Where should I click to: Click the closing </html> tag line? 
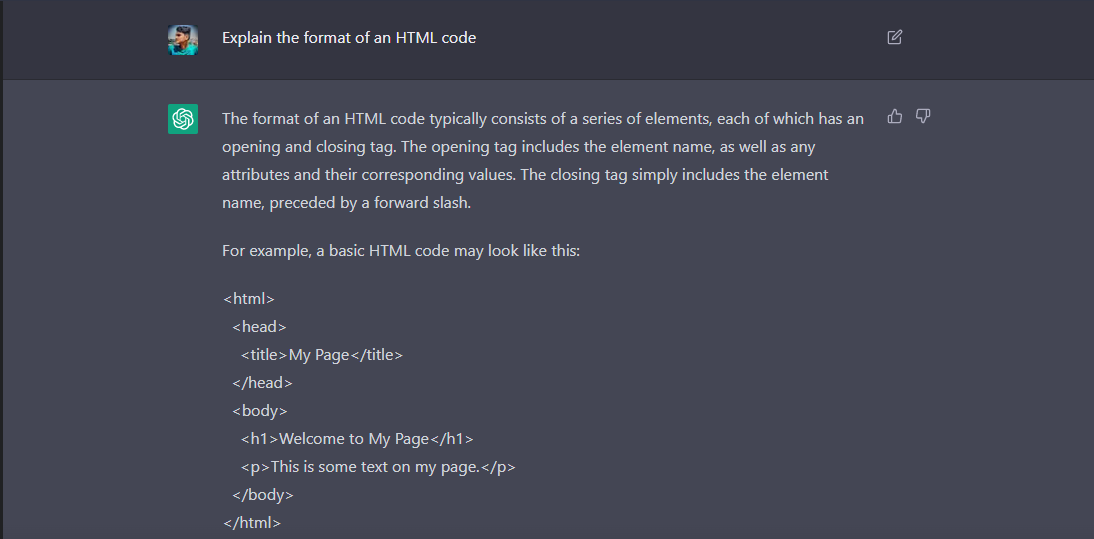(x=252, y=523)
